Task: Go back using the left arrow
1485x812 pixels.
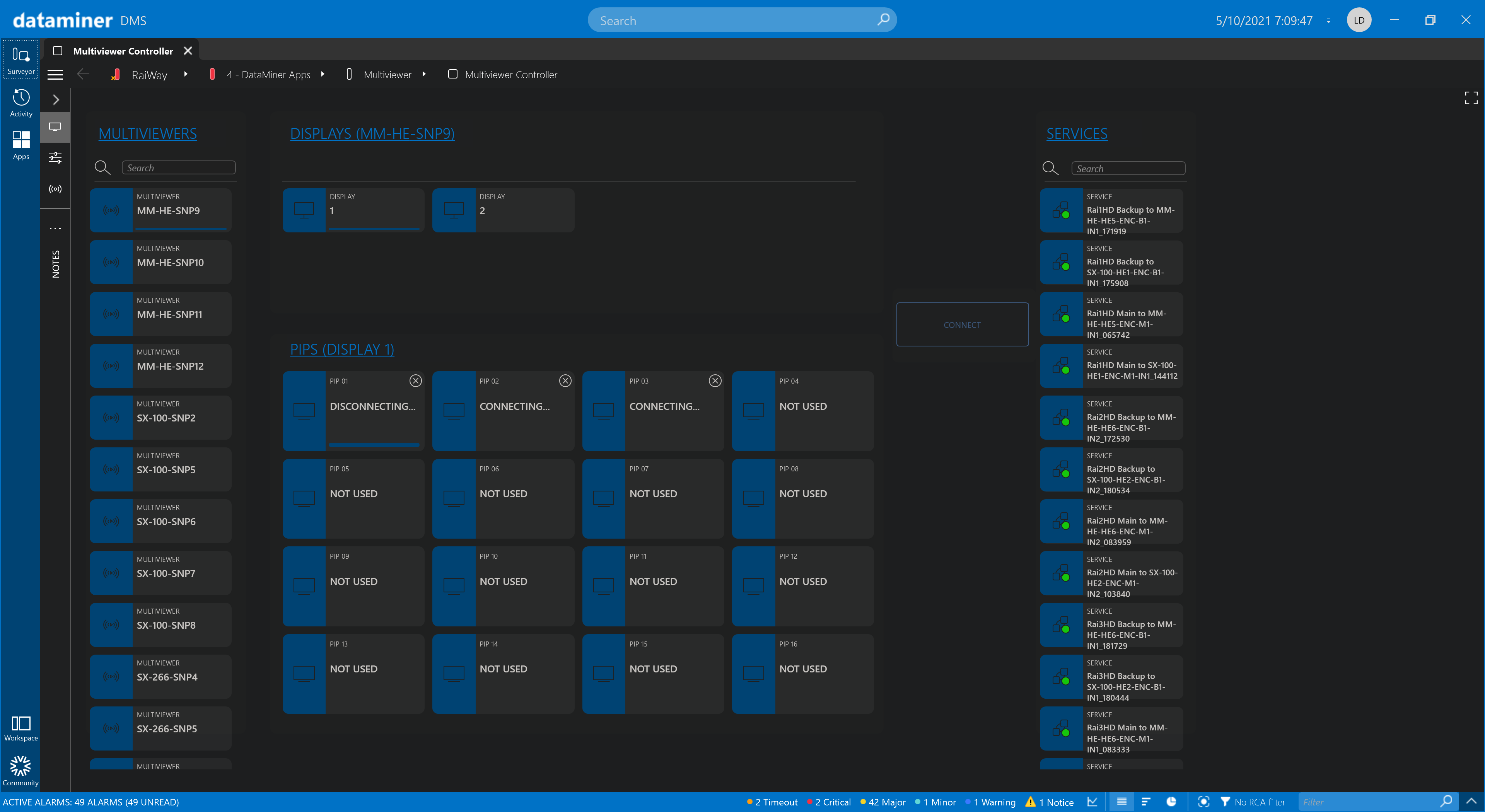Action: pos(83,74)
